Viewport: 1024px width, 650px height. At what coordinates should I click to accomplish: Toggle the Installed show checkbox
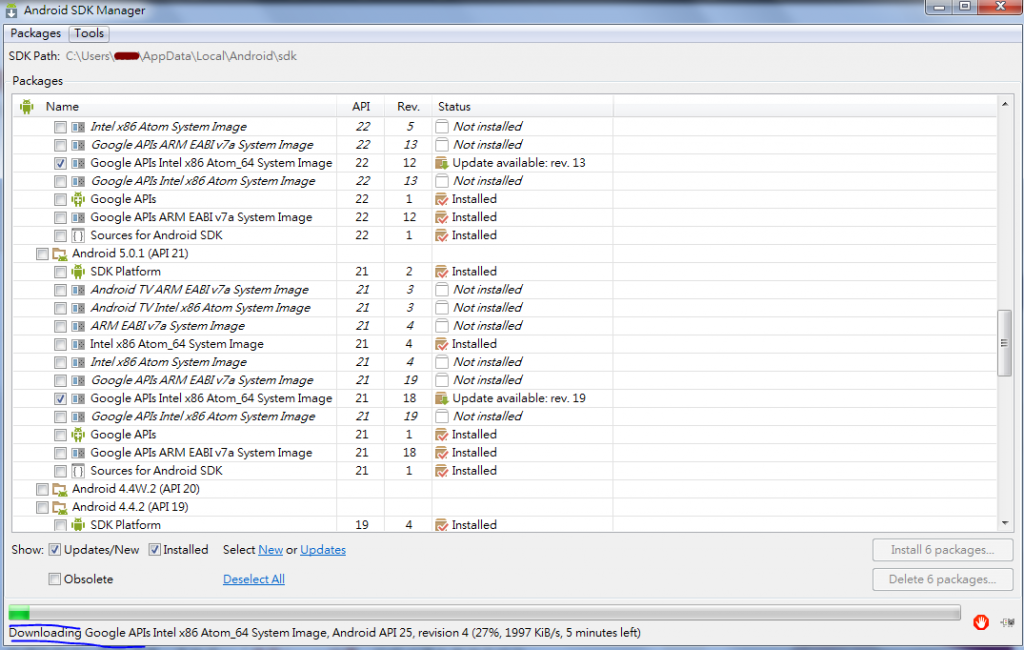click(x=155, y=550)
